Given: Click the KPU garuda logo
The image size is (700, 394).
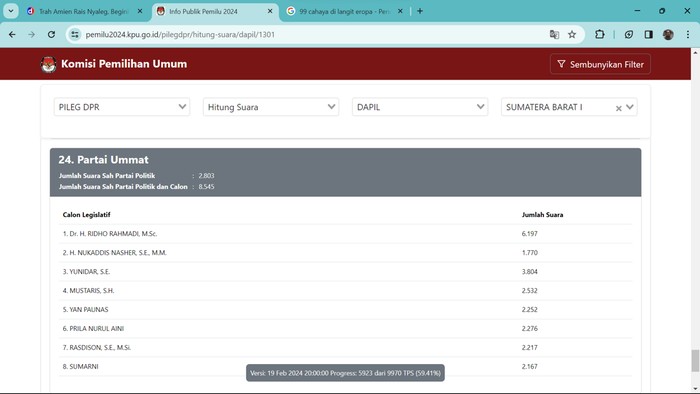Looking at the screenshot, I should [48, 64].
